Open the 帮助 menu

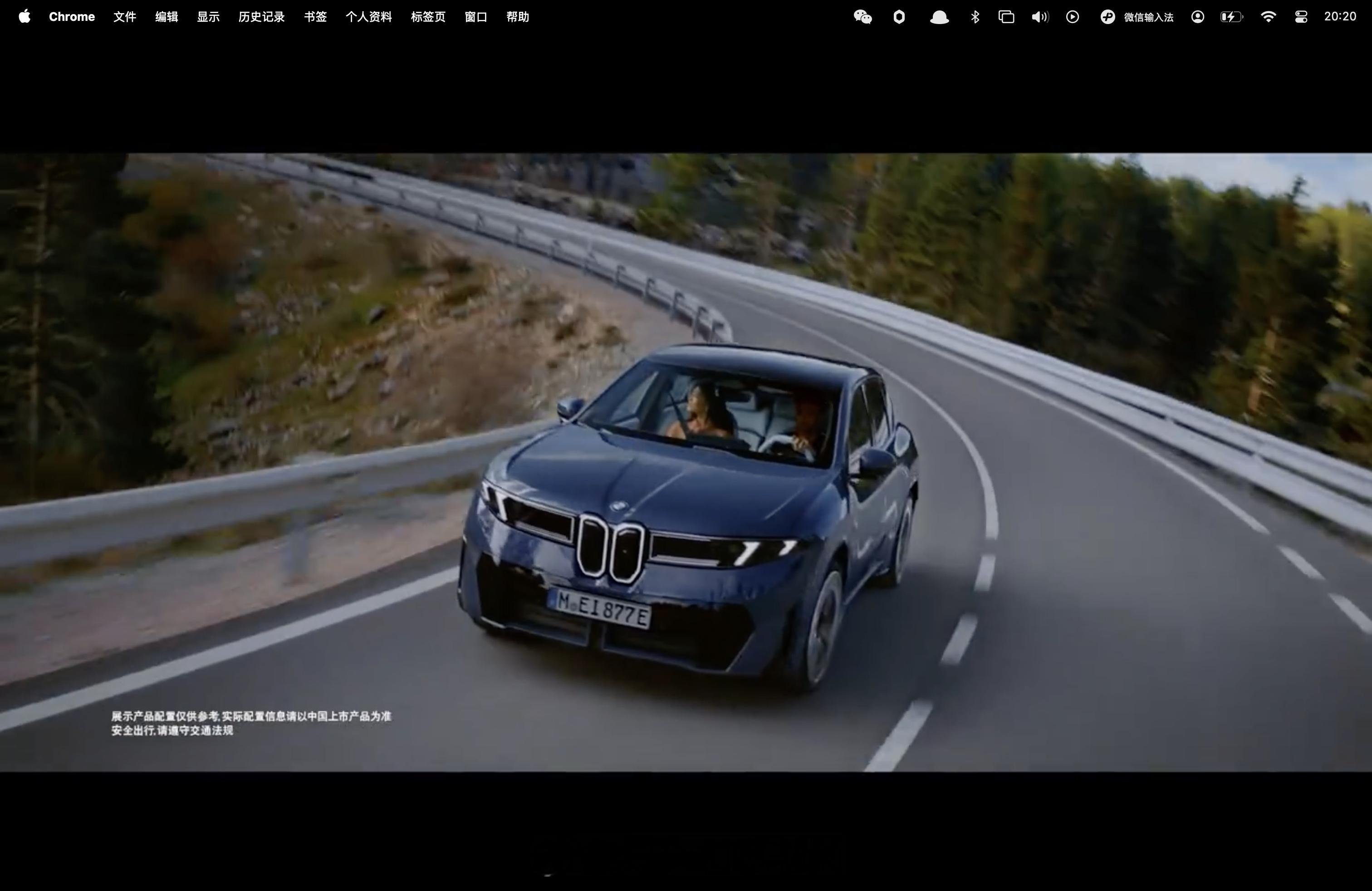[518, 17]
